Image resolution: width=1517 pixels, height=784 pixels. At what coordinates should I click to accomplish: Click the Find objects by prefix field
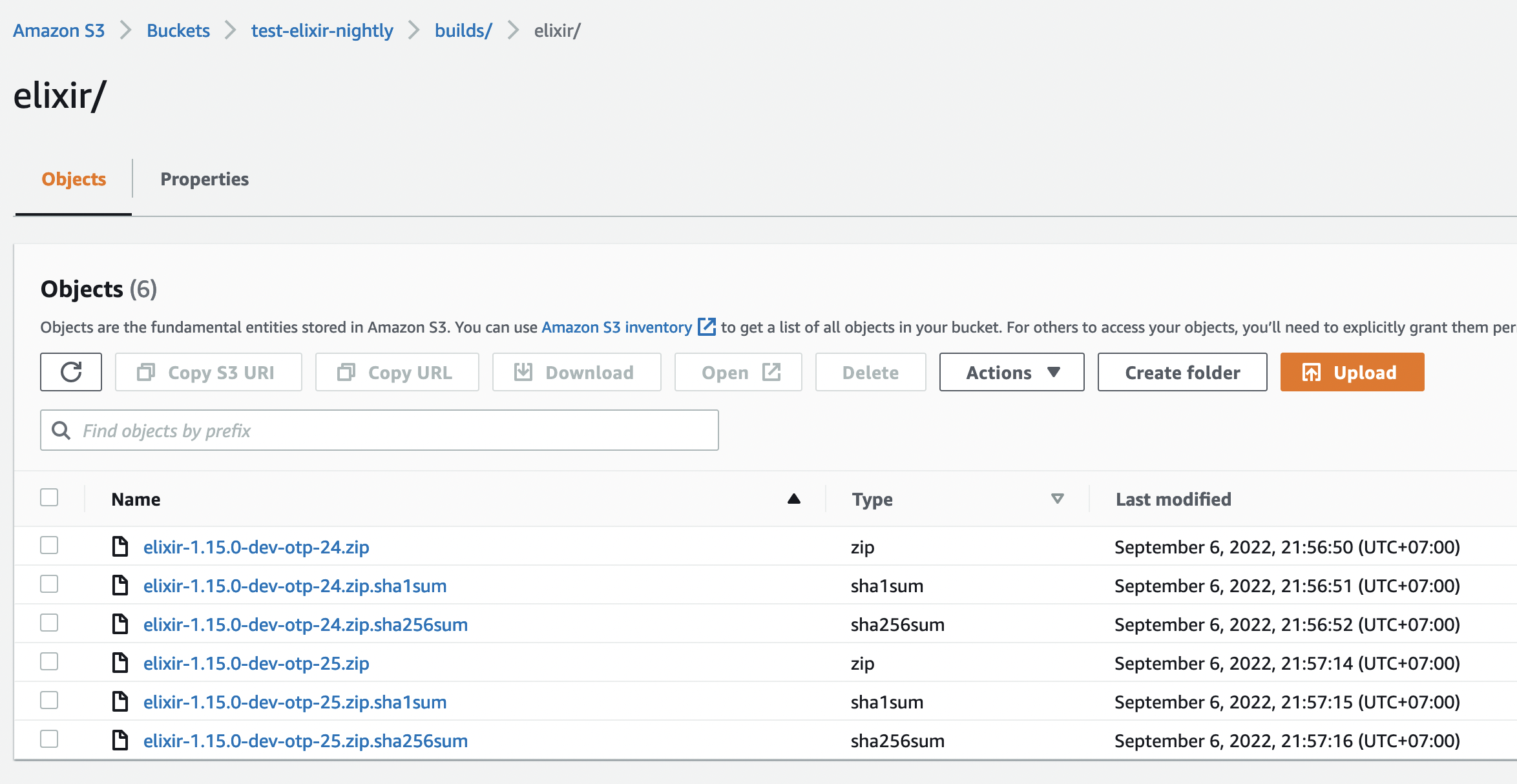coord(388,430)
